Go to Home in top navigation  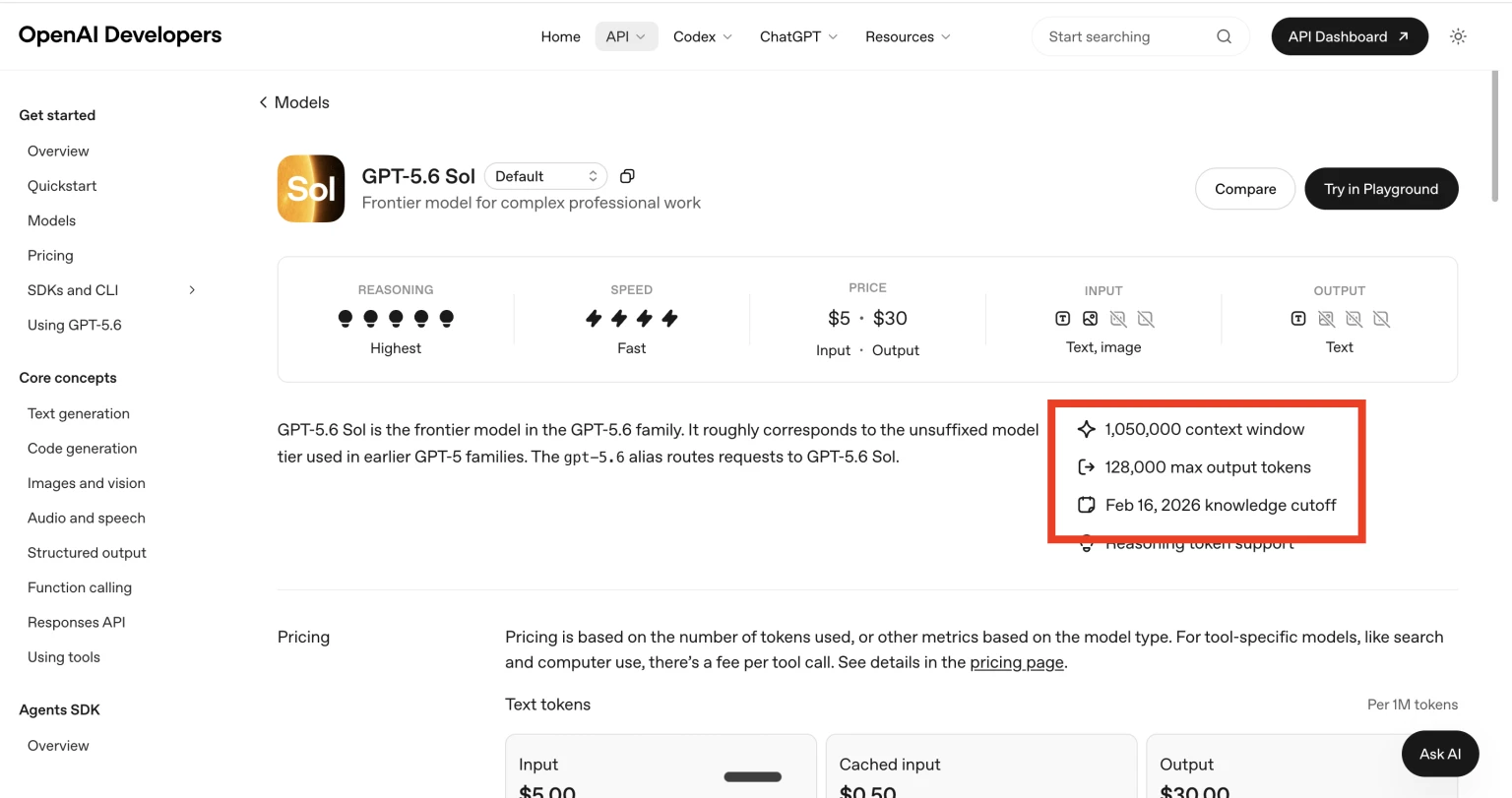pyautogui.click(x=560, y=36)
